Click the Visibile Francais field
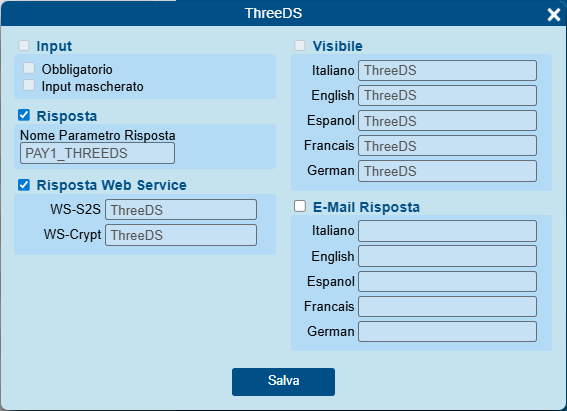The width and height of the screenshot is (567, 411). click(x=448, y=146)
